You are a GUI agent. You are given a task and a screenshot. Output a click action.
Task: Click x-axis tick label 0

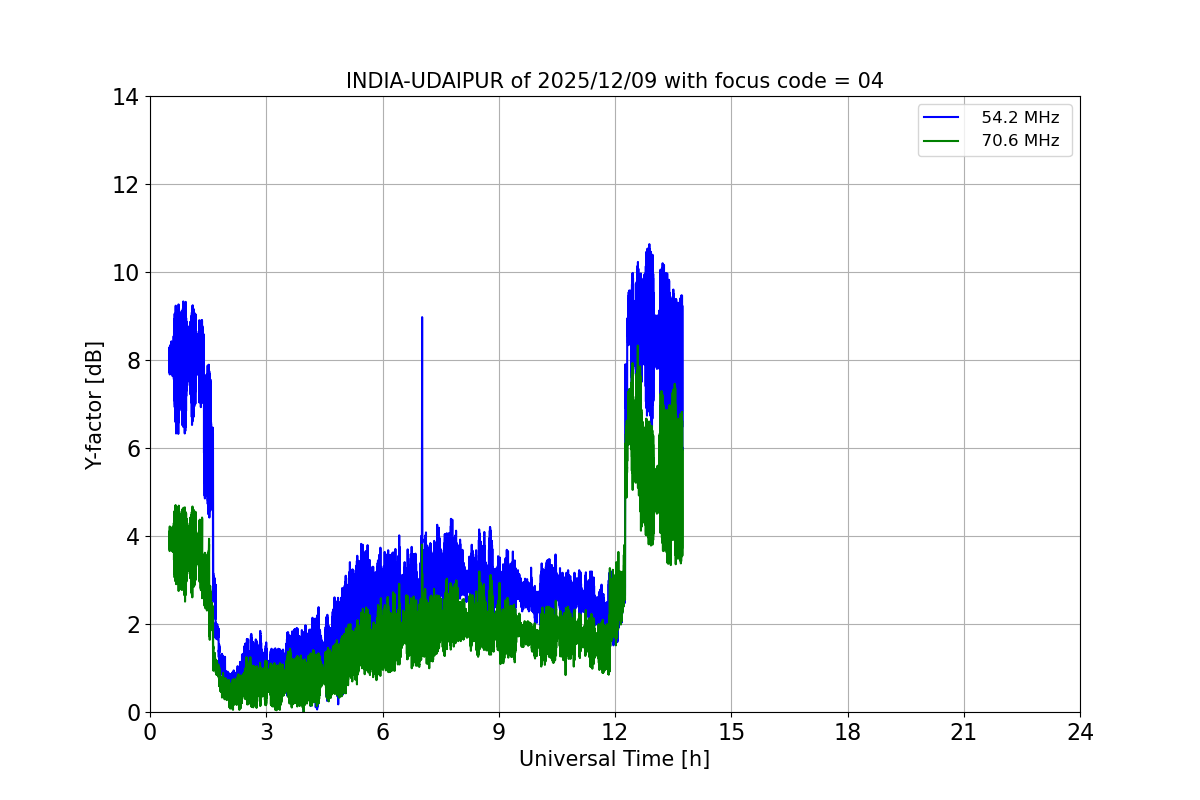coord(150,732)
